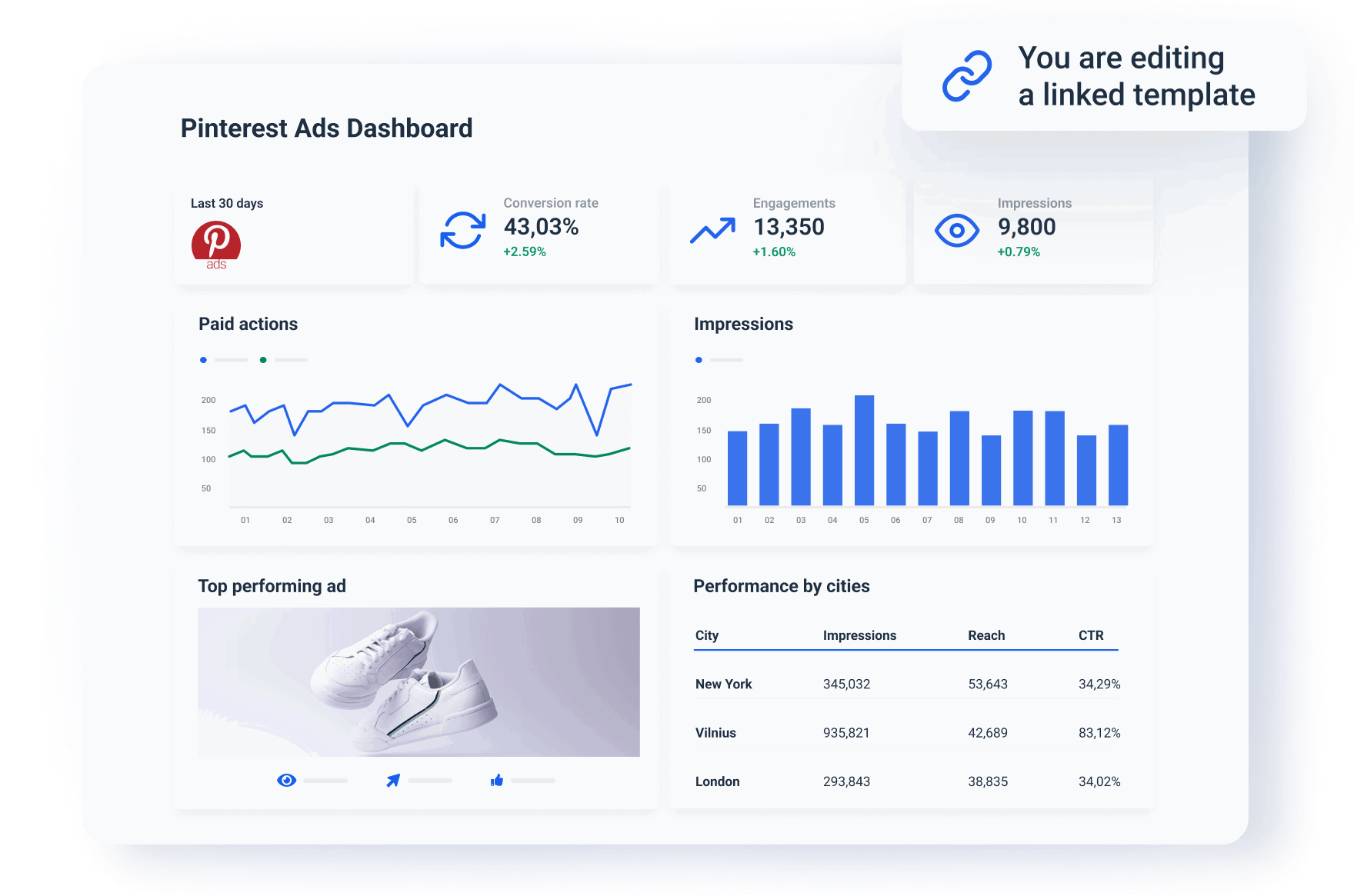Viewport: 1354px width, 896px height.
Task: Click the send arrow icon below the ad image
Action: [x=393, y=780]
